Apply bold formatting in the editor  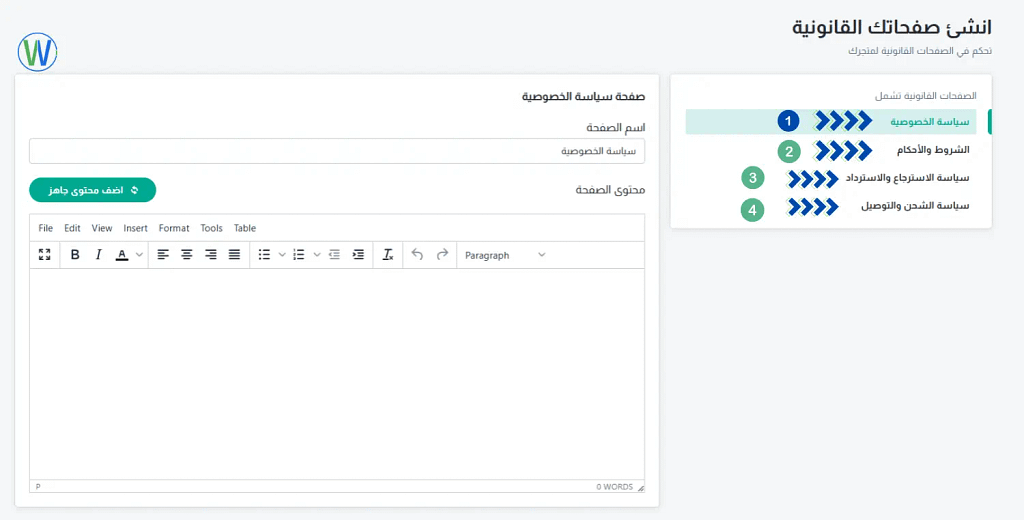[x=75, y=255]
